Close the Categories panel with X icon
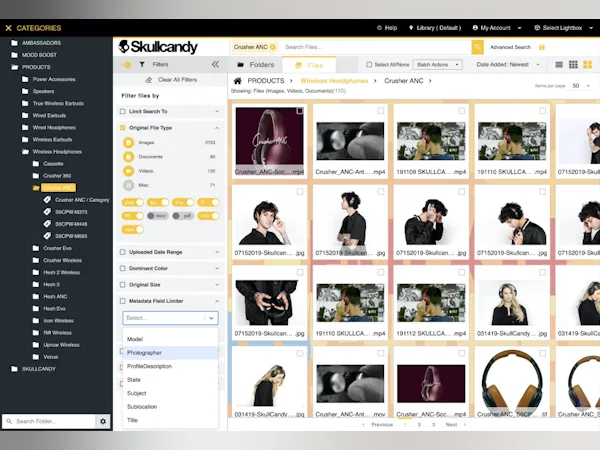 click(8, 28)
